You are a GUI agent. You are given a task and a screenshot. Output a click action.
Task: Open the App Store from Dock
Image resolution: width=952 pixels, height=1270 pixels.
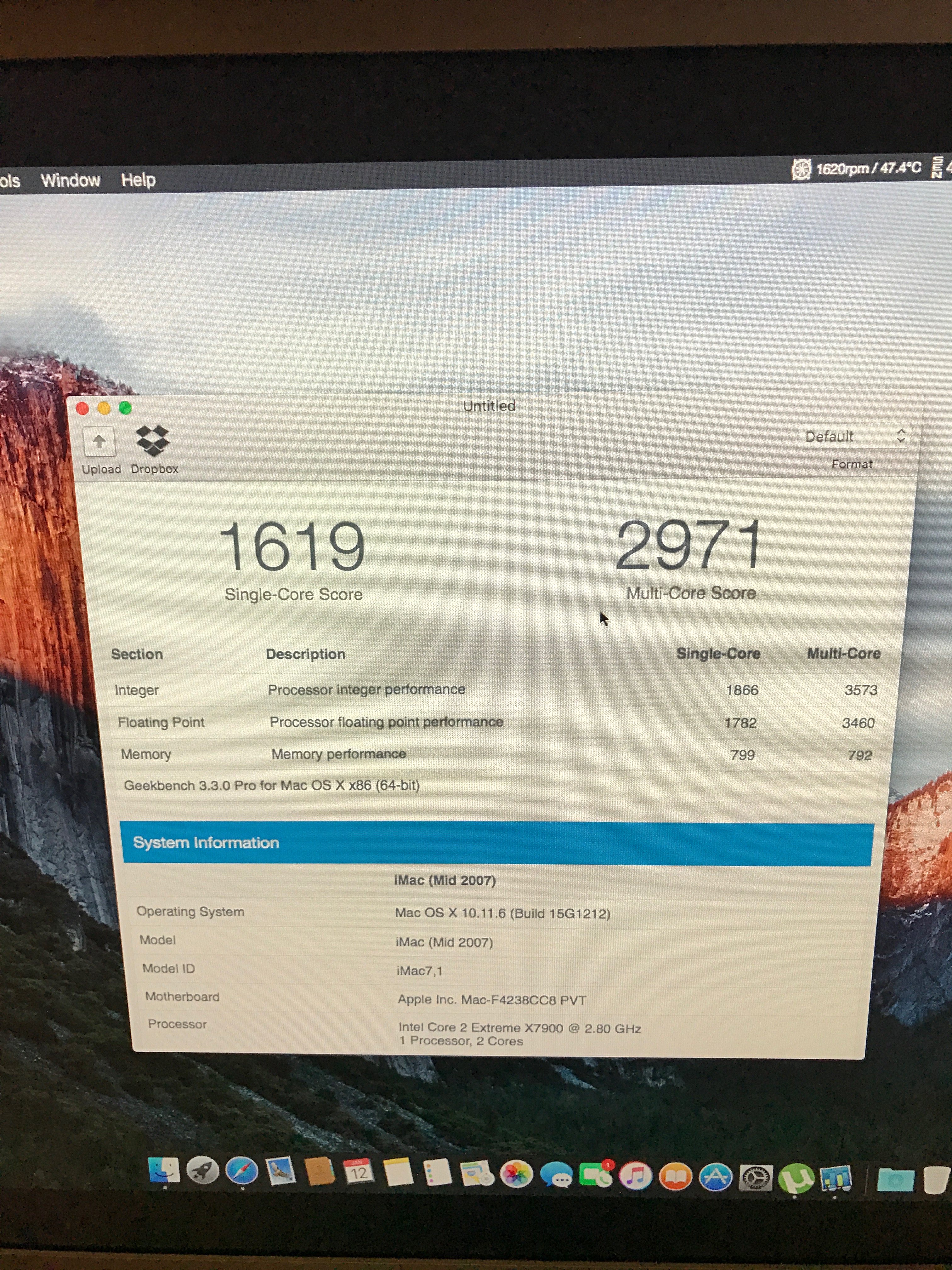pos(716,1177)
